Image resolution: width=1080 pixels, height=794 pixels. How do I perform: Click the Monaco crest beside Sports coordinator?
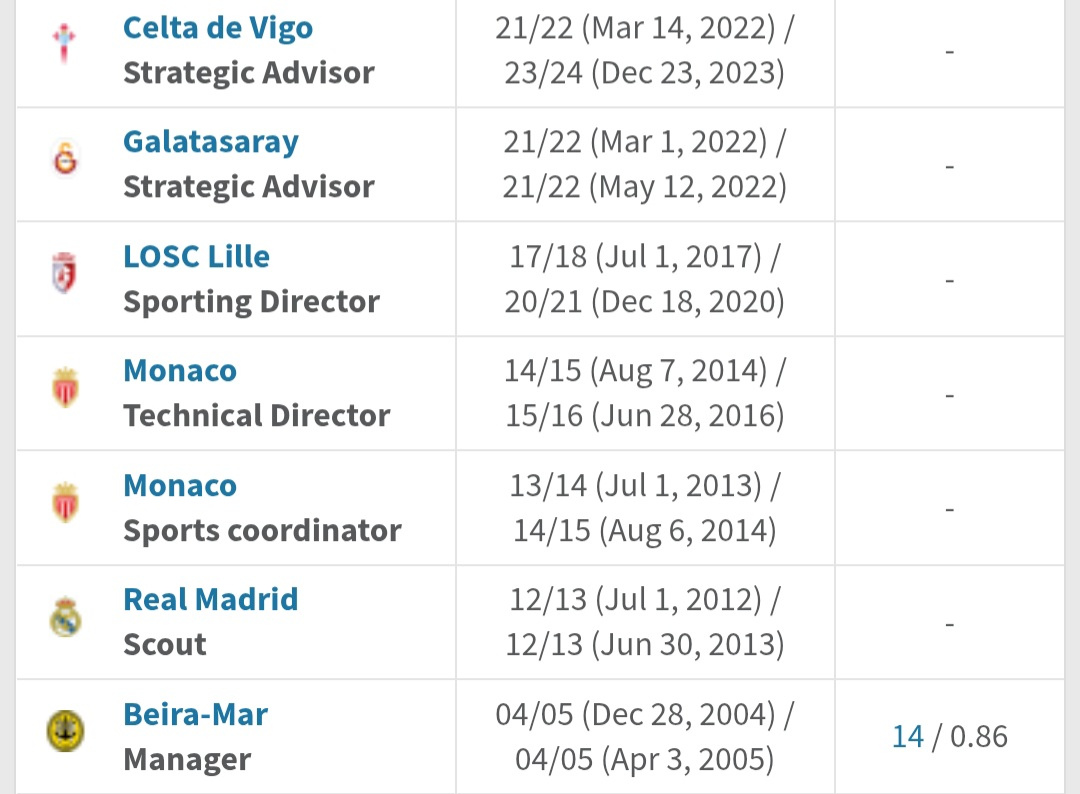point(65,502)
